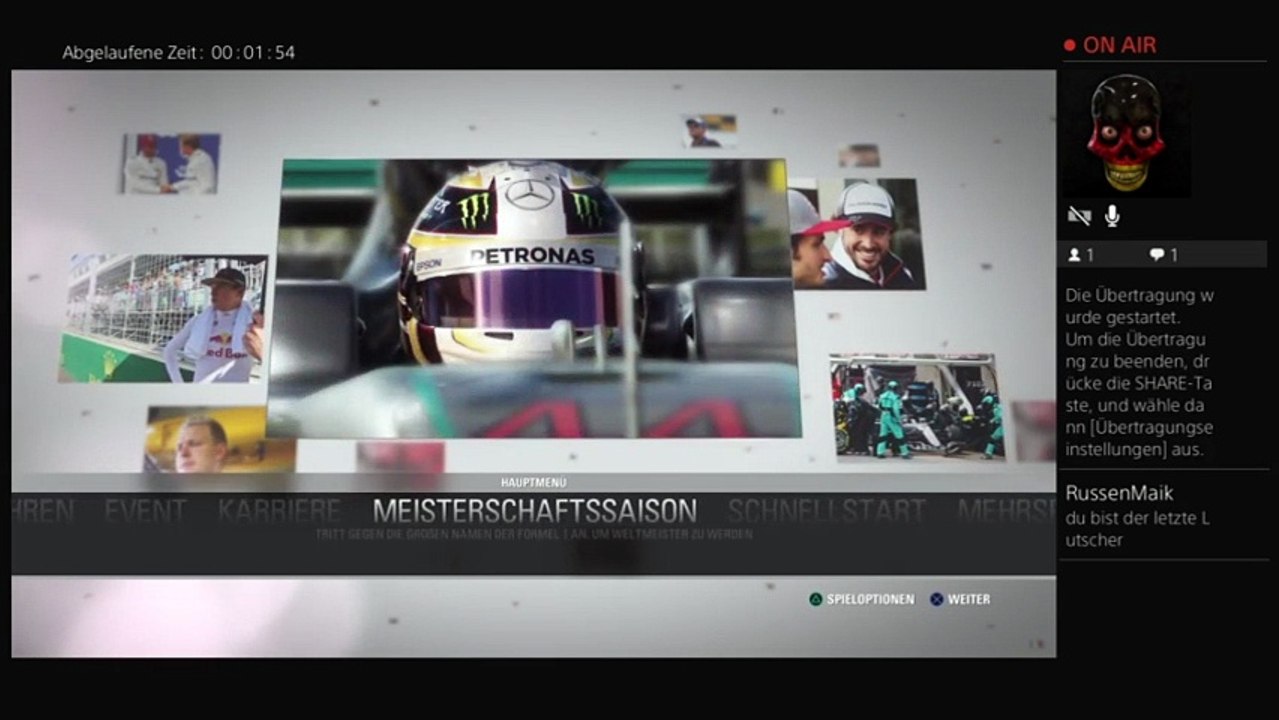Viewport: 1279px width, 720px height.
Task: Click the Abgelaufene Zeit timer
Action: [179, 53]
